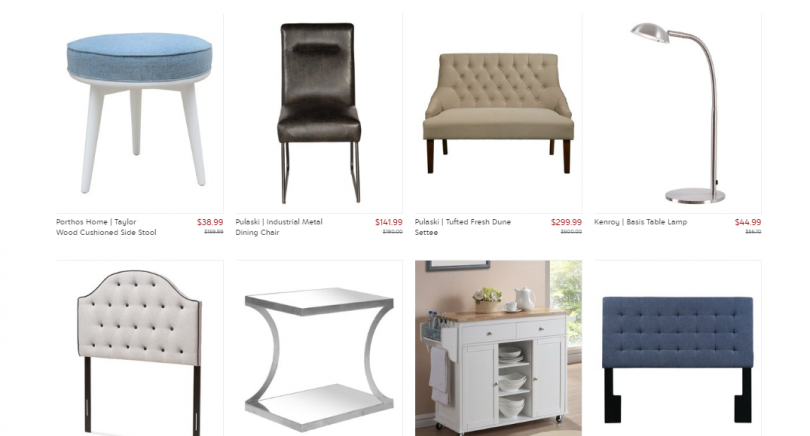Image resolution: width=810 pixels, height=436 pixels.
Task: Open the white kitchen cart image
Action: tap(498, 348)
